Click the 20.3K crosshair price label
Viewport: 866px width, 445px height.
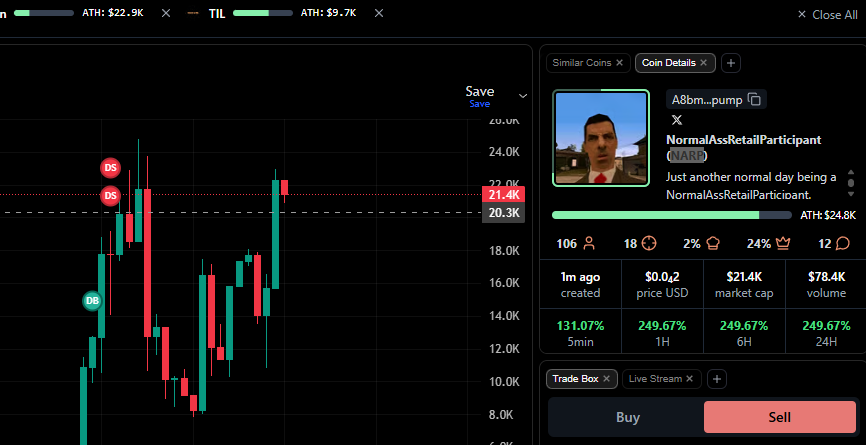(503, 213)
